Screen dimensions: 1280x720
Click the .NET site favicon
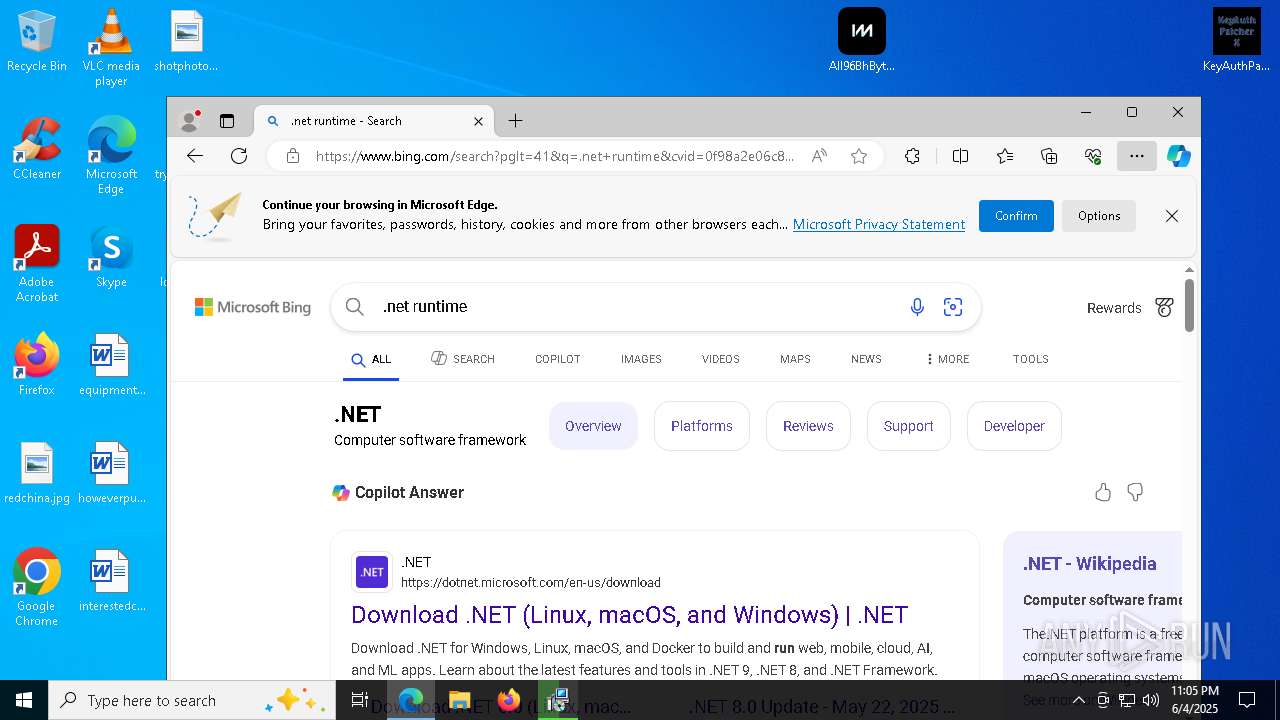[x=372, y=572]
